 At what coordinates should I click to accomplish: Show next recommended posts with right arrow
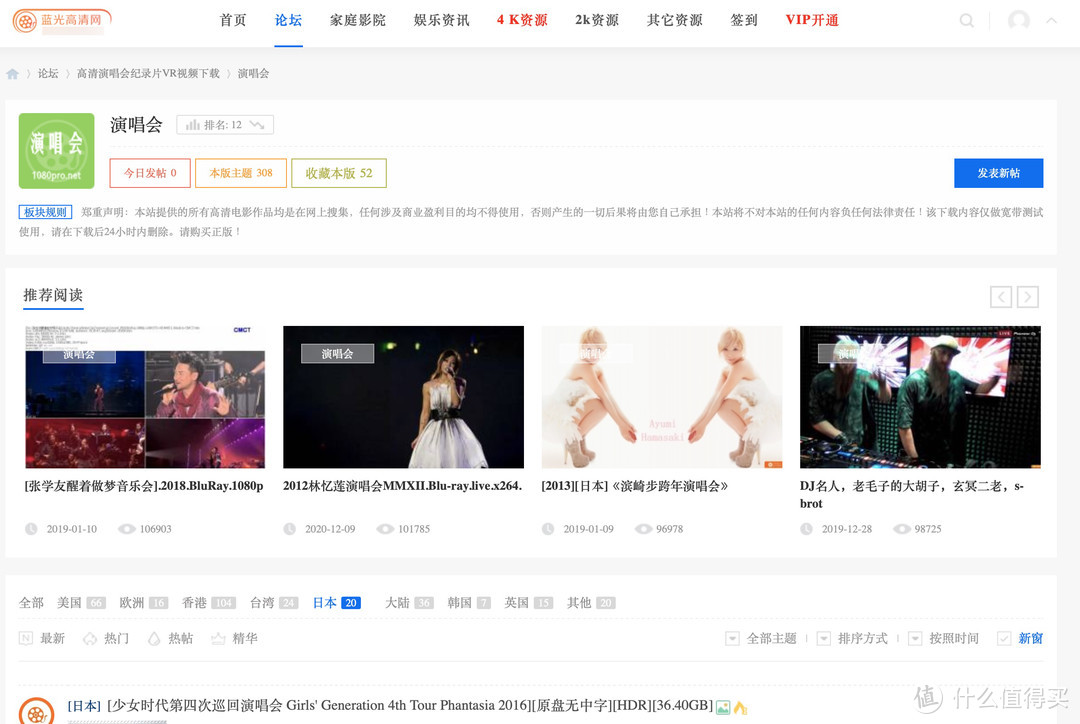[1027, 297]
